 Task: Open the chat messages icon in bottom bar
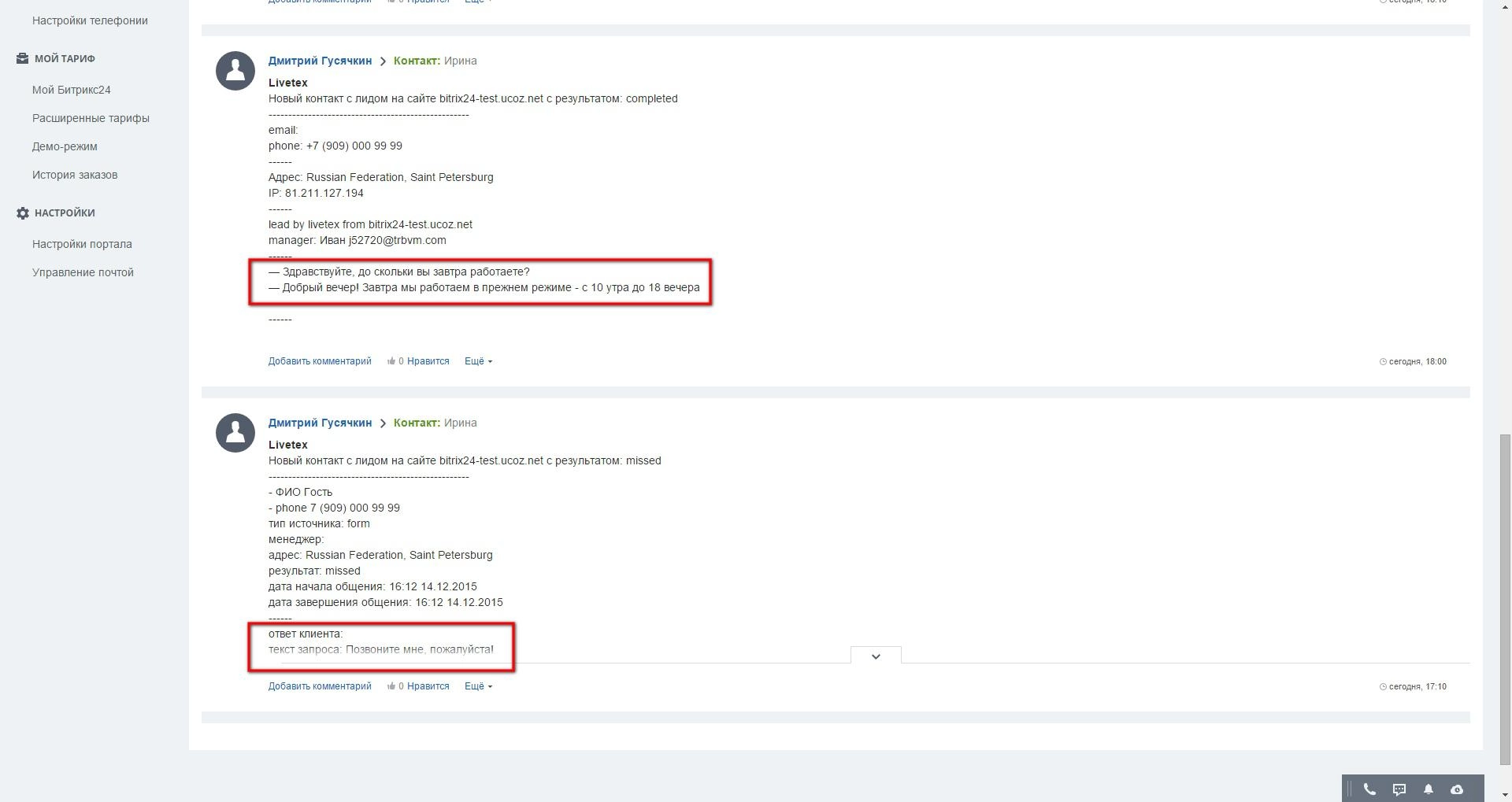pos(1399,789)
